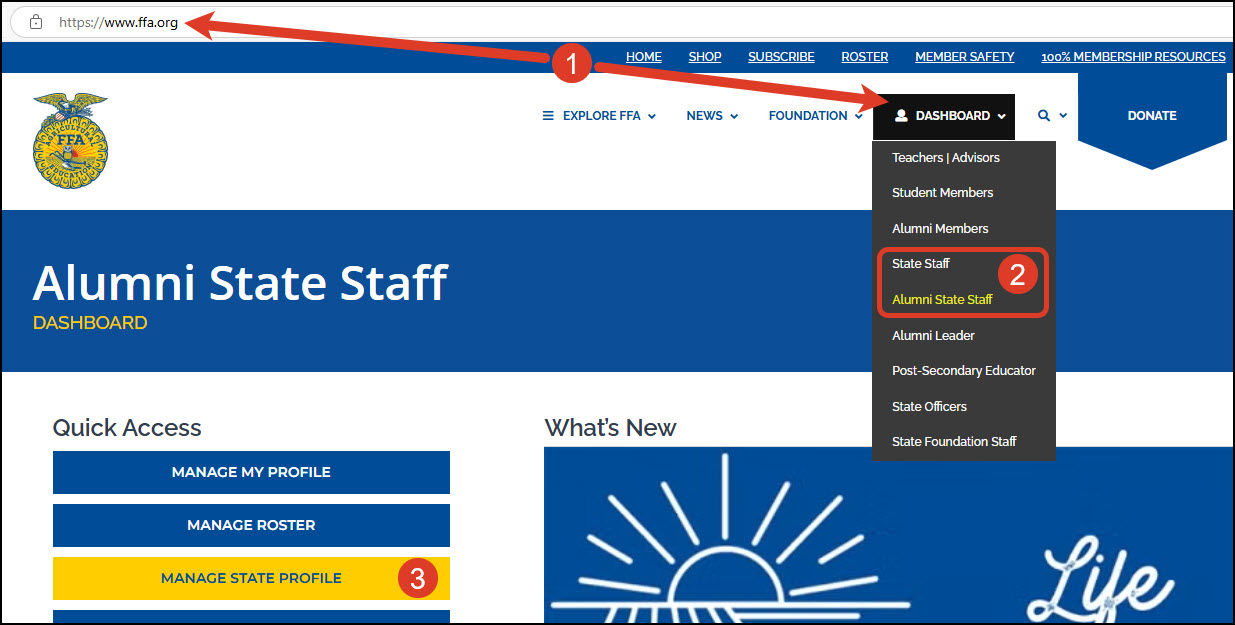Click the Quick Access heading
The image size is (1235, 625).
click(127, 428)
